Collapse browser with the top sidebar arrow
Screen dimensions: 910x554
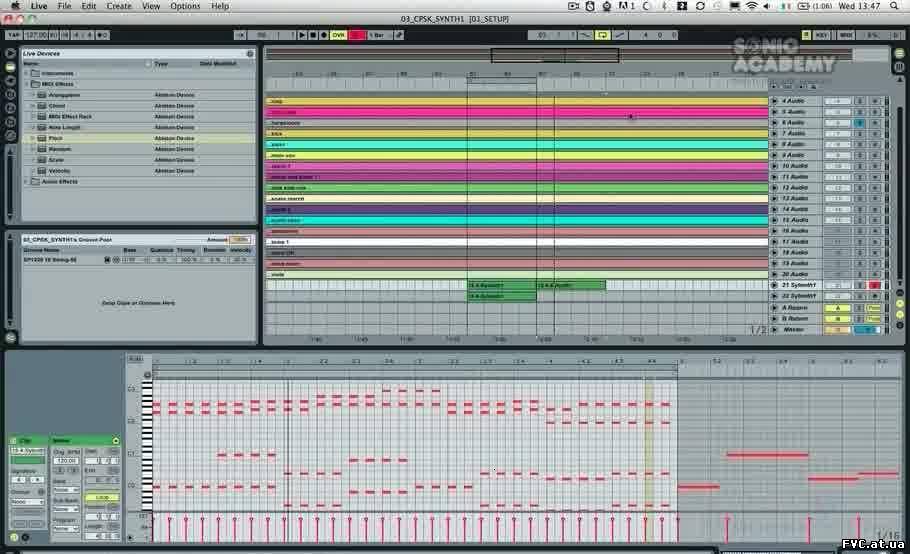pos(10,53)
